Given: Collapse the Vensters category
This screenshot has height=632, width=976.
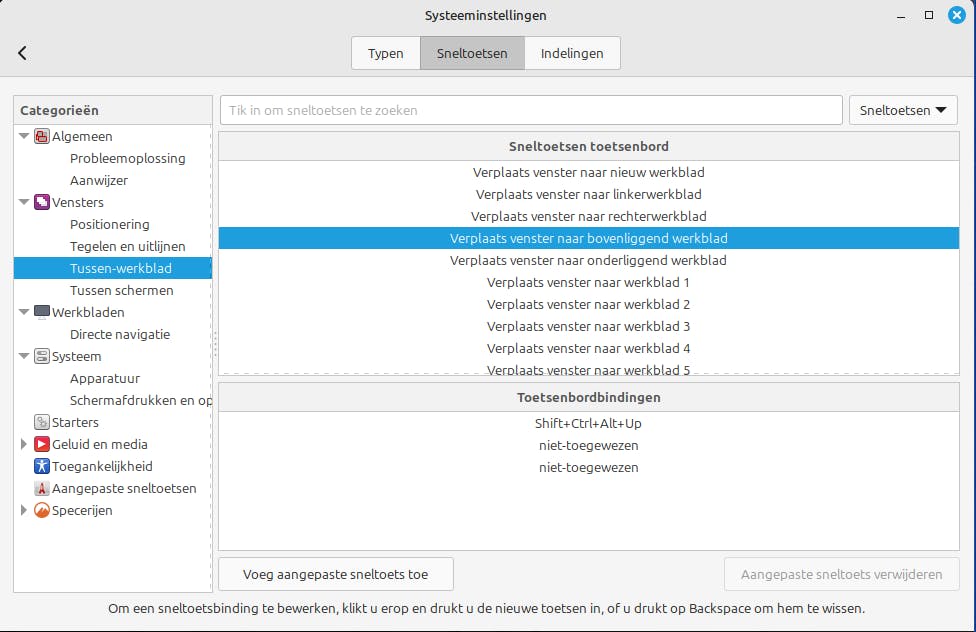Looking at the screenshot, I should coord(24,202).
